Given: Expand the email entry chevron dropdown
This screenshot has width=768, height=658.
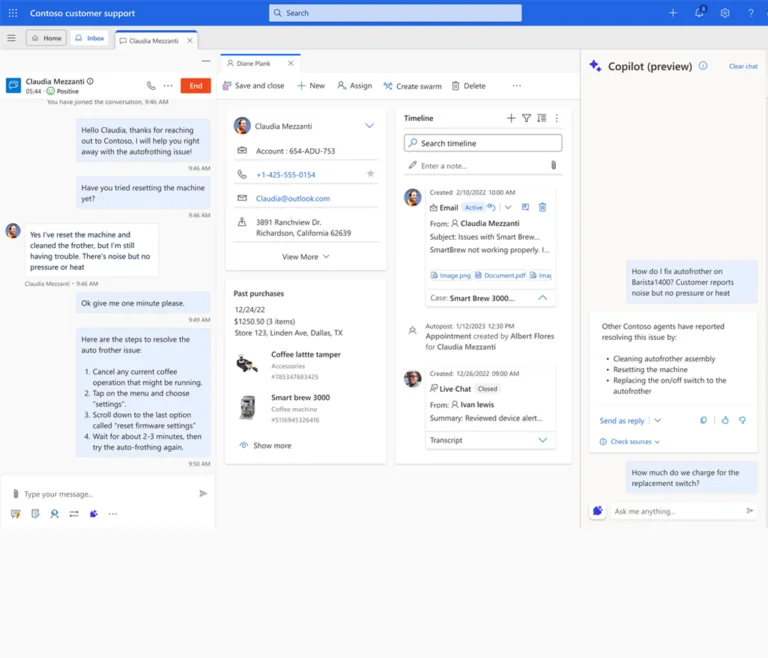Looking at the screenshot, I should pos(508,207).
